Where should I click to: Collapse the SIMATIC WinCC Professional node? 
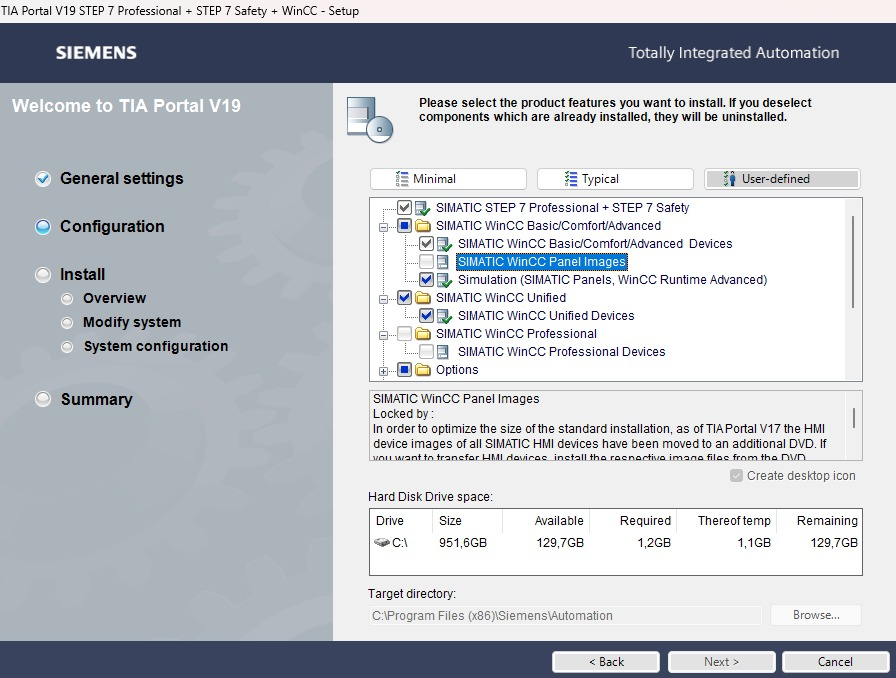point(383,334)
